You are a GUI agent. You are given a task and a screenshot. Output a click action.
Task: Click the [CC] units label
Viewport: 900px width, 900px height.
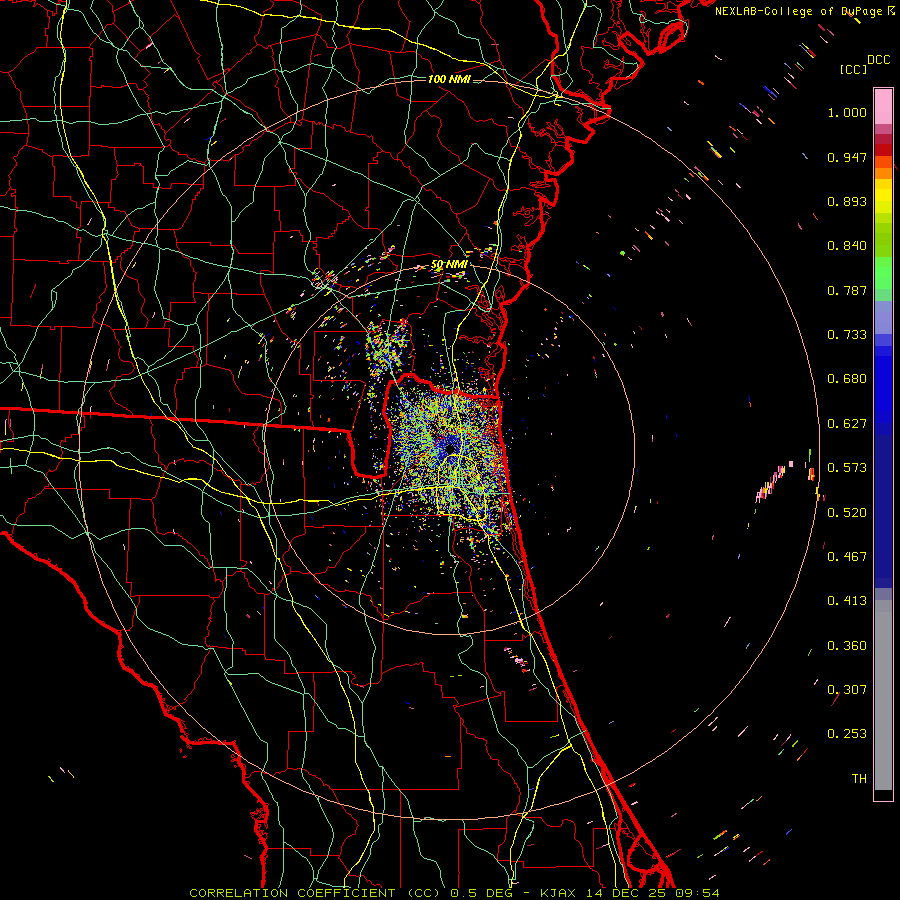[854, 69]
